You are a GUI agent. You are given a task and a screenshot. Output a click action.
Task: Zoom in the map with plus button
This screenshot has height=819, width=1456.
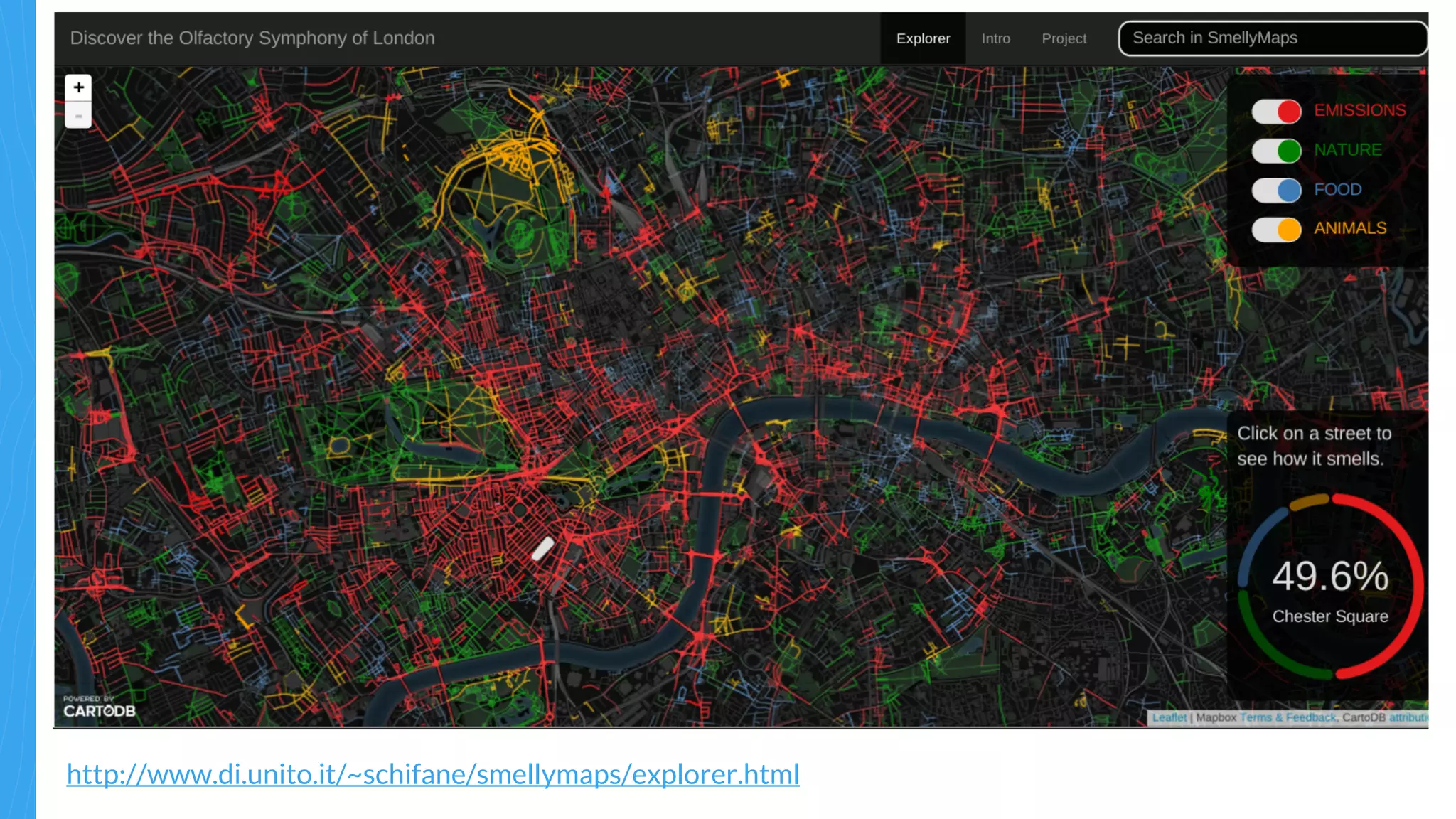click(x=78, y=87)
